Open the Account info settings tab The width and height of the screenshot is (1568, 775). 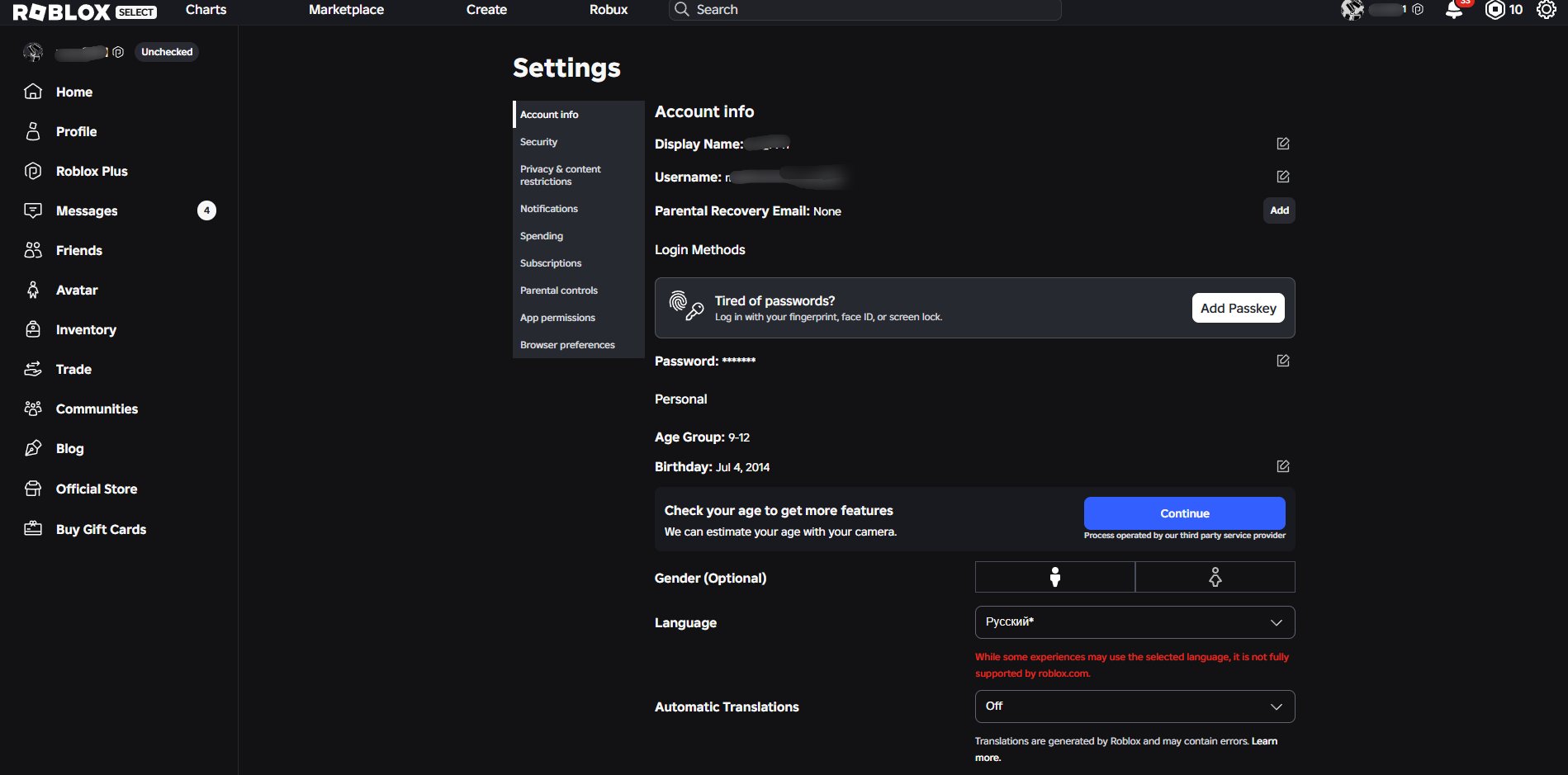point(579,115)
